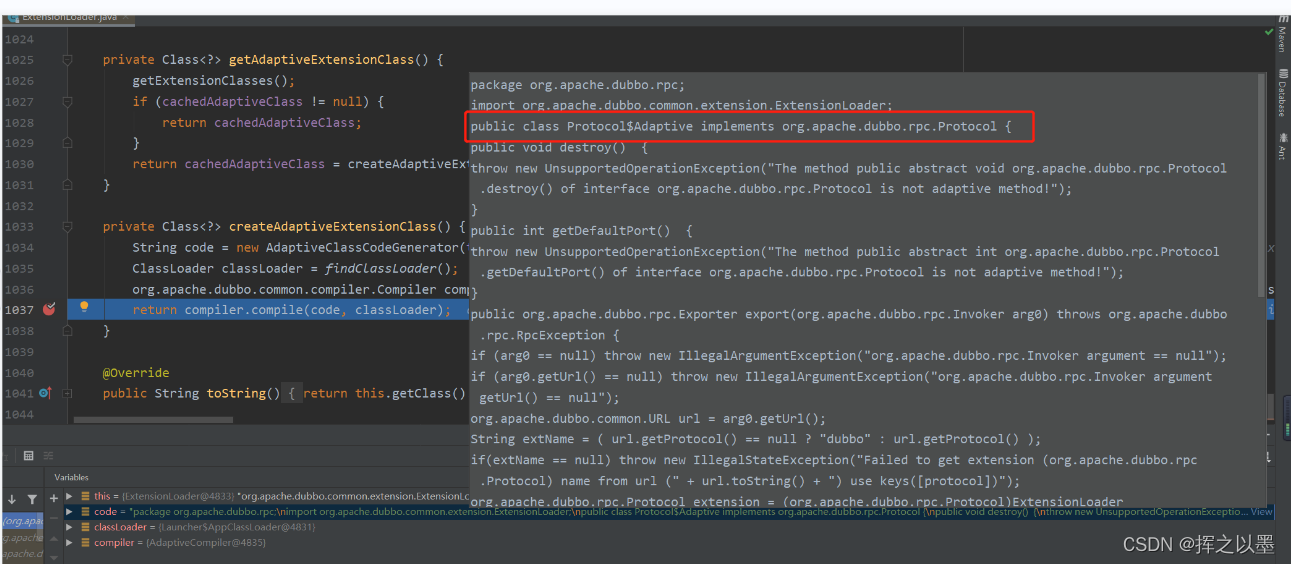The height and width of the screenshot is (564, 1291).
Task: Expand the 'code' variable node
Action: tap(69, 511)
